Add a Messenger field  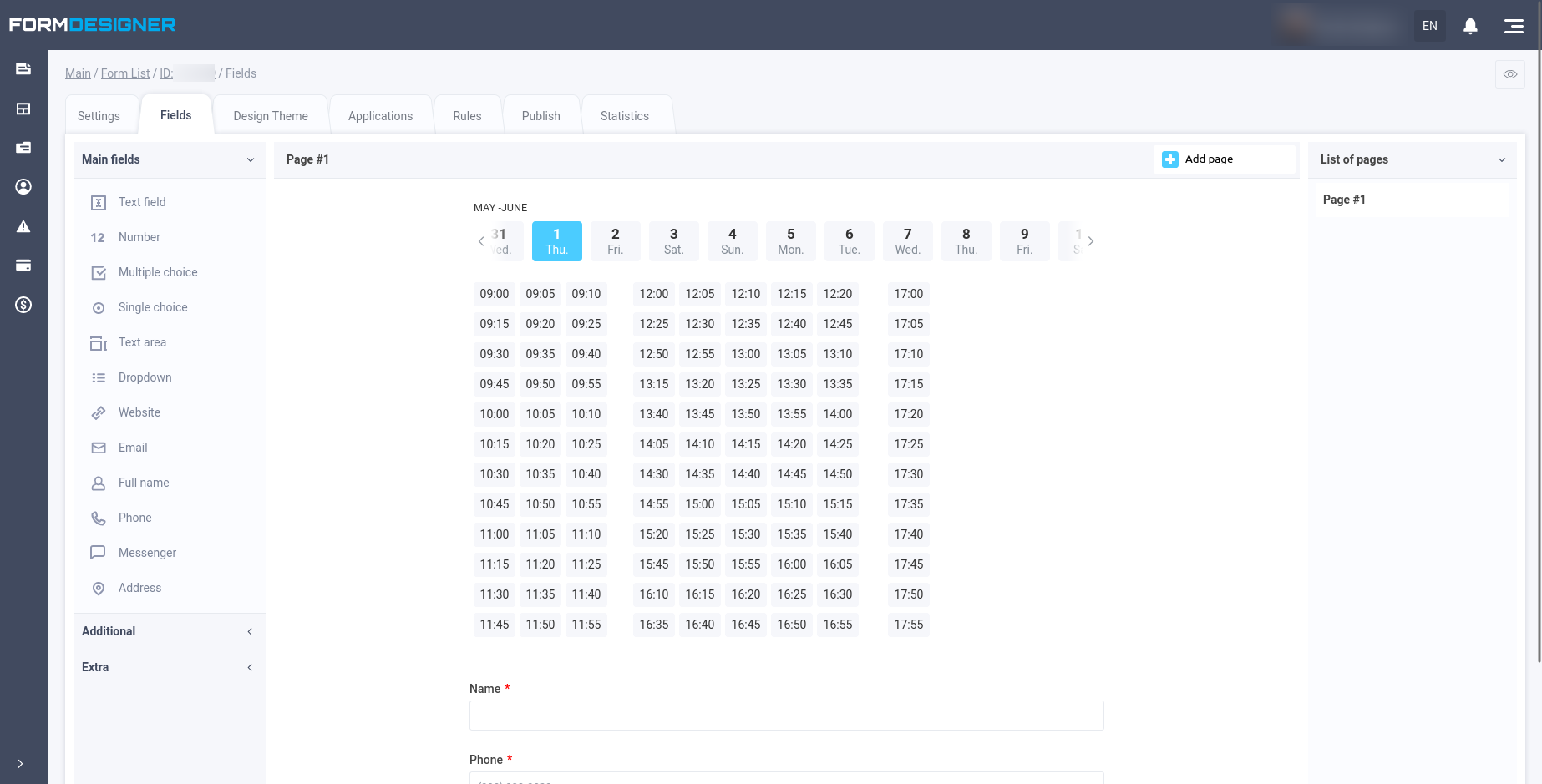[x=170, y=553]
